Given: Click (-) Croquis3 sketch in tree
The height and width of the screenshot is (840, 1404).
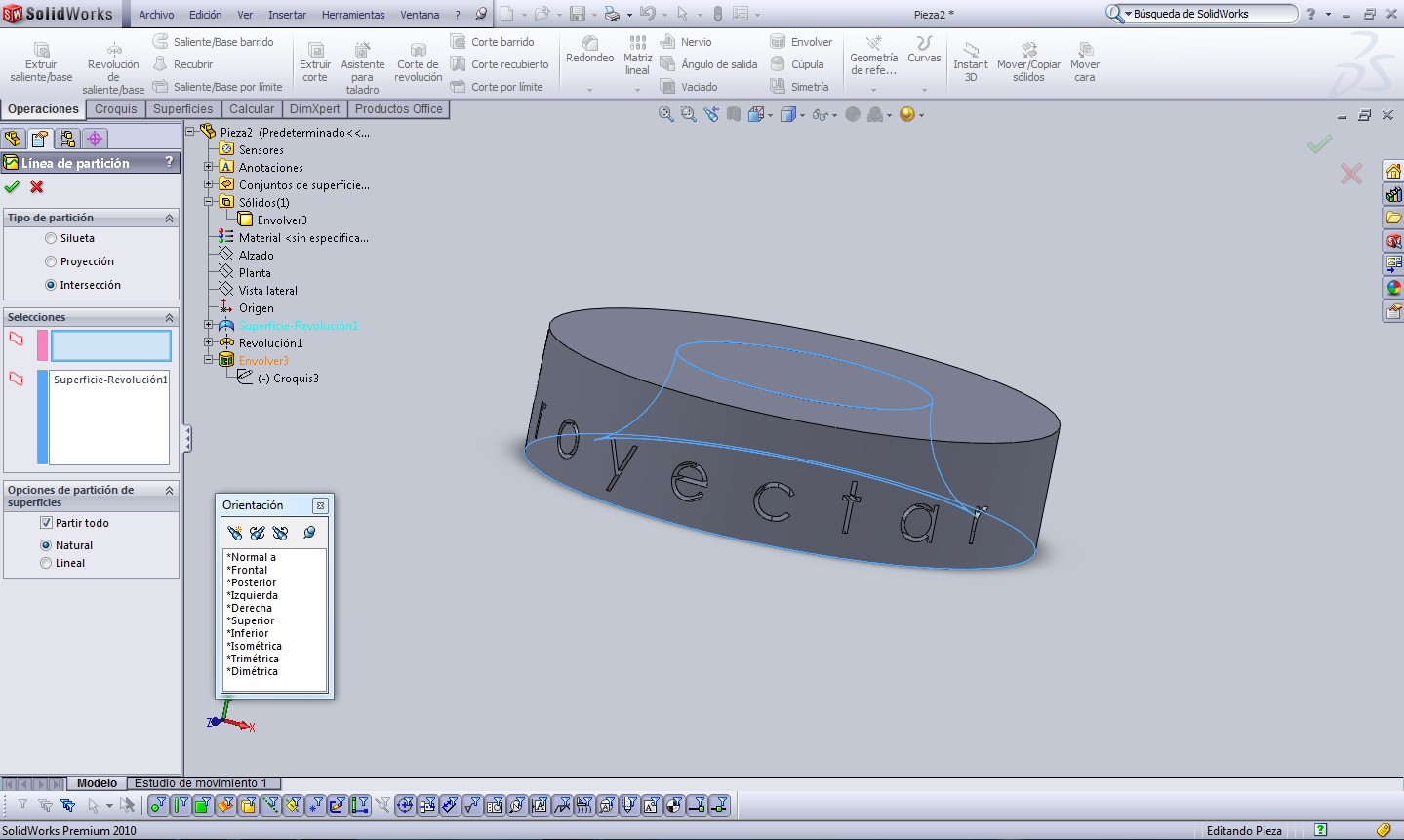Looking at the screenshot, I should pyautogui.click(x=288, y=379).
